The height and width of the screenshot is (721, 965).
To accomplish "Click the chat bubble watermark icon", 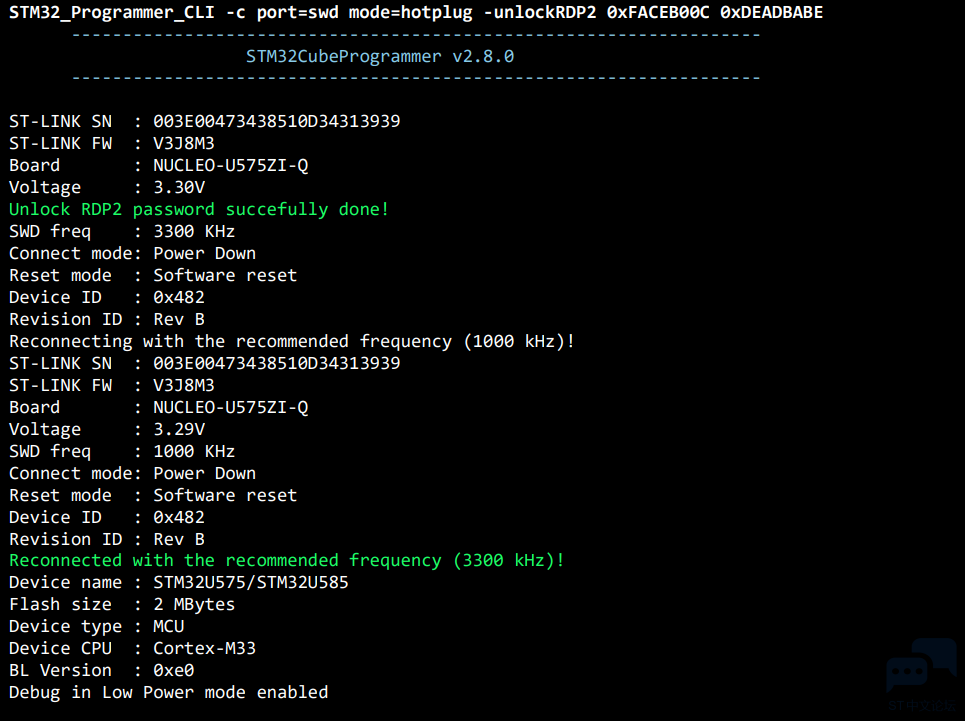I will click(x=921, y=667).
